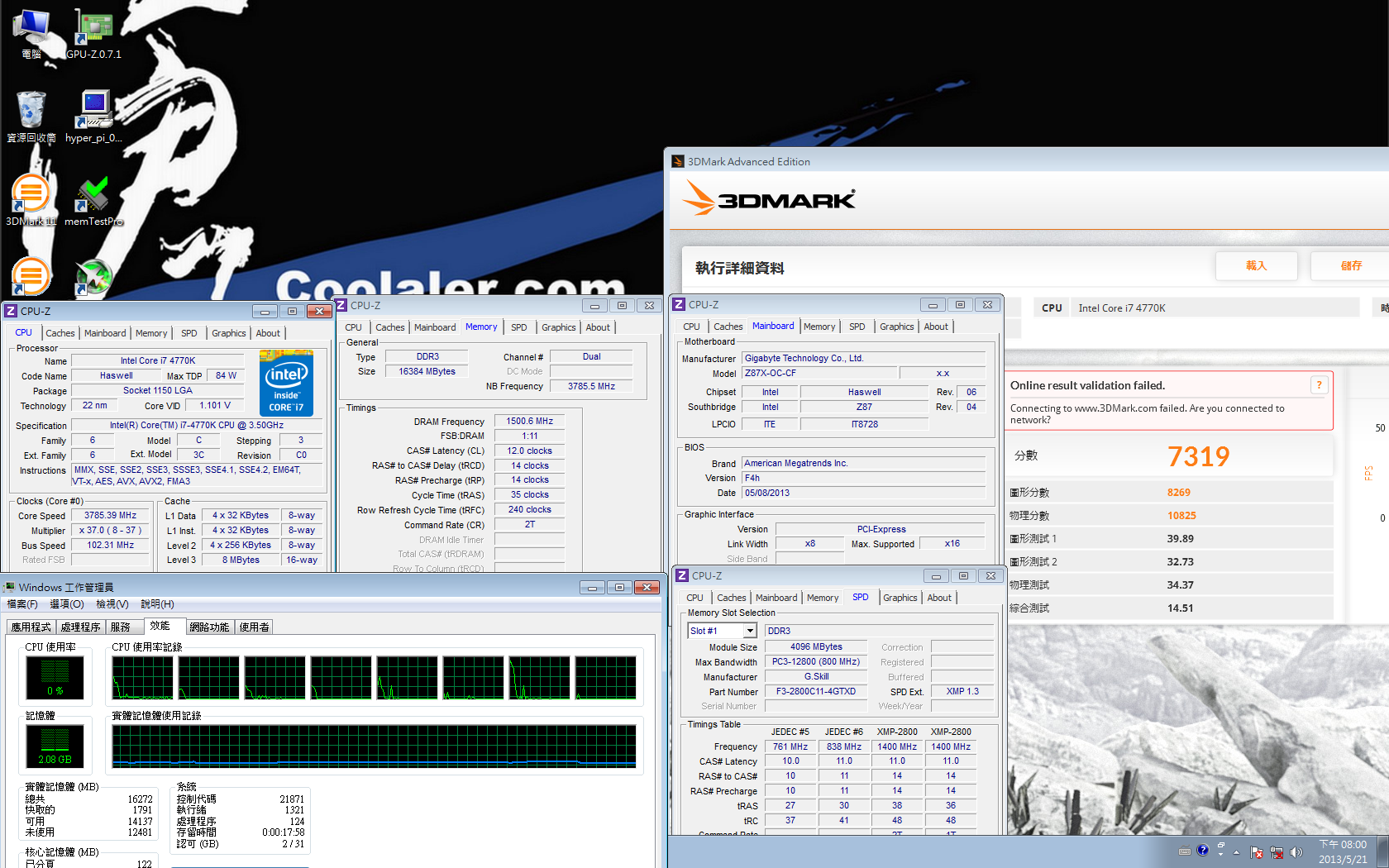Click the DRAM Frequency value 1500.6 MHz
Screen dimensions: 1389x868
click(x=530, y=421)
